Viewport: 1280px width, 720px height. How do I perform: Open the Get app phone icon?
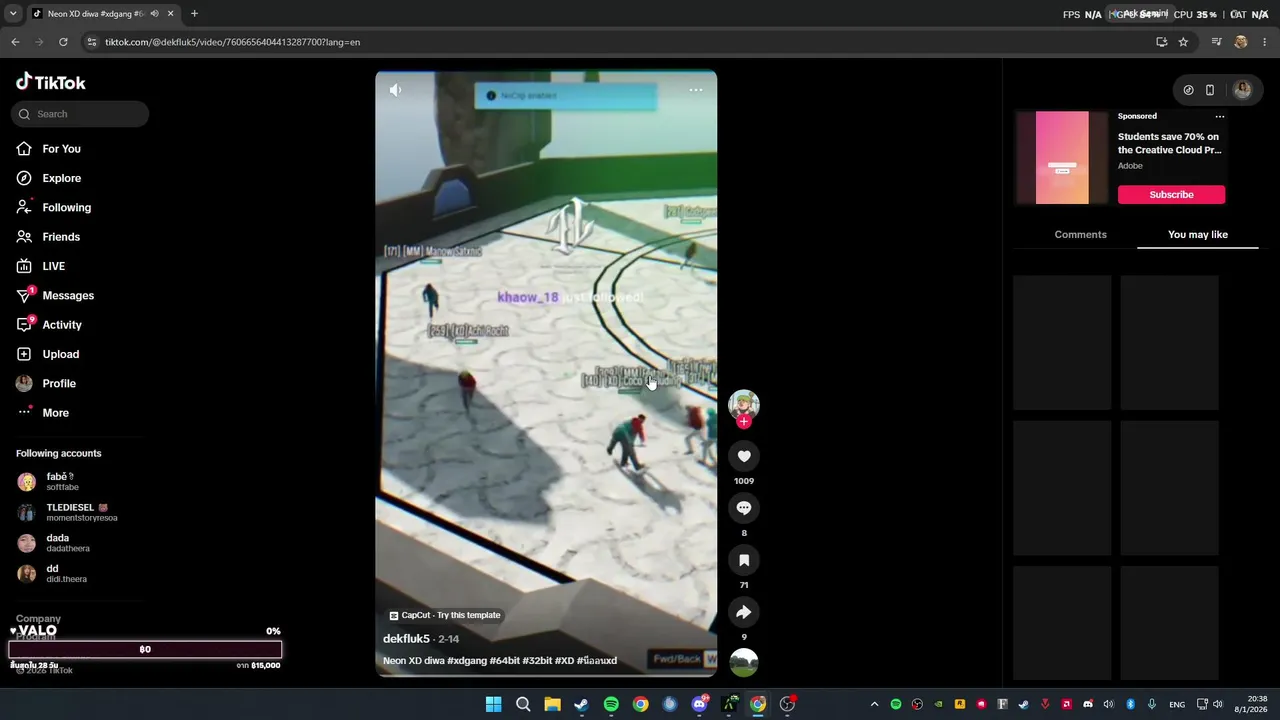tap(1210, 90)
